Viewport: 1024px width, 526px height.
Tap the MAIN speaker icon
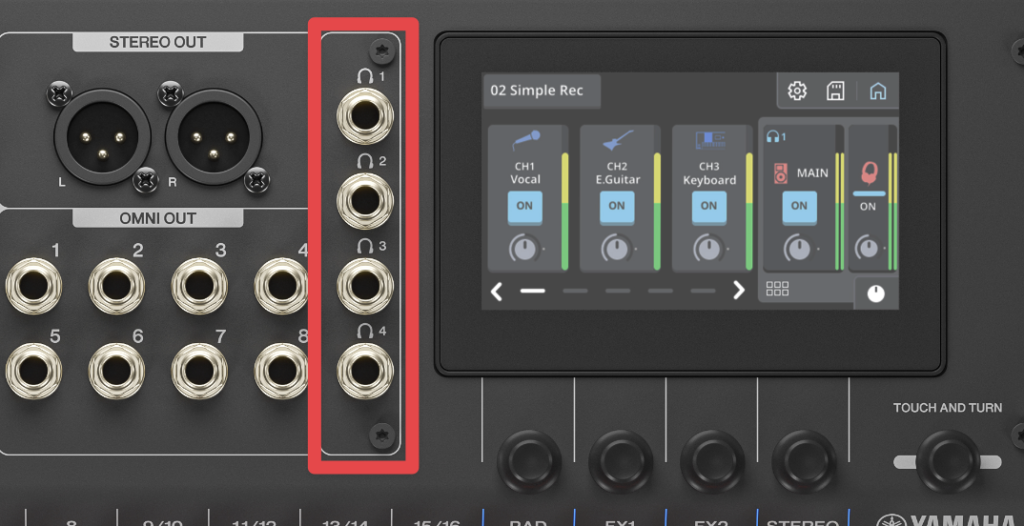[x=782, y=174]
